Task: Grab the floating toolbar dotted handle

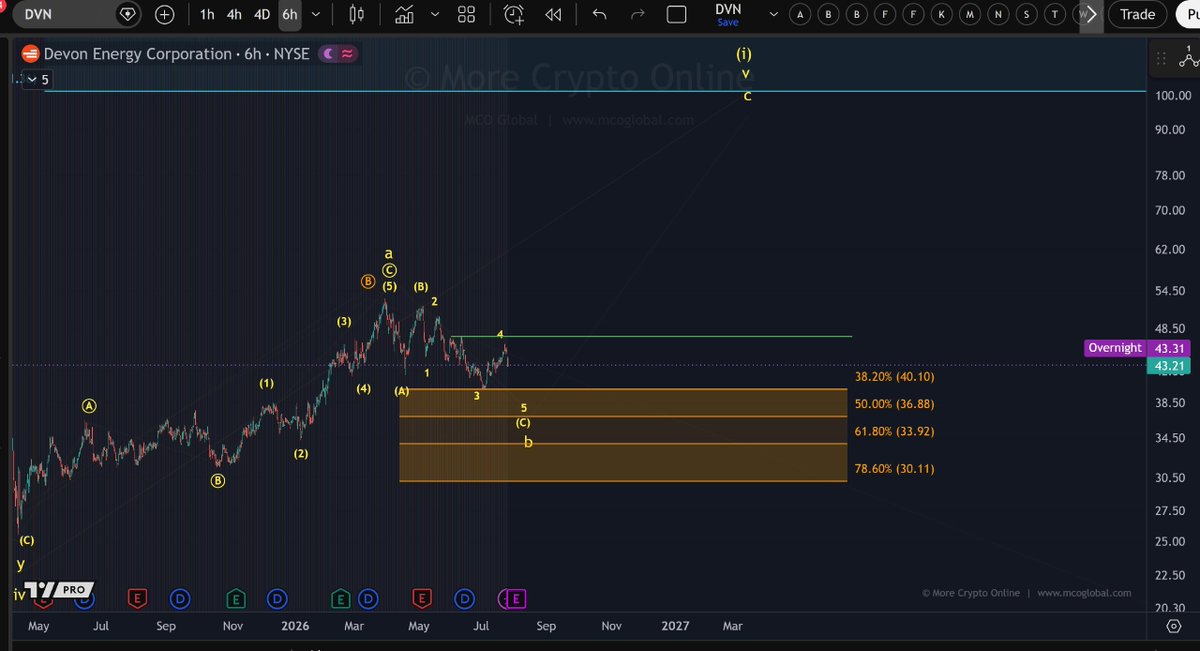Action: tap(1159, 58)
